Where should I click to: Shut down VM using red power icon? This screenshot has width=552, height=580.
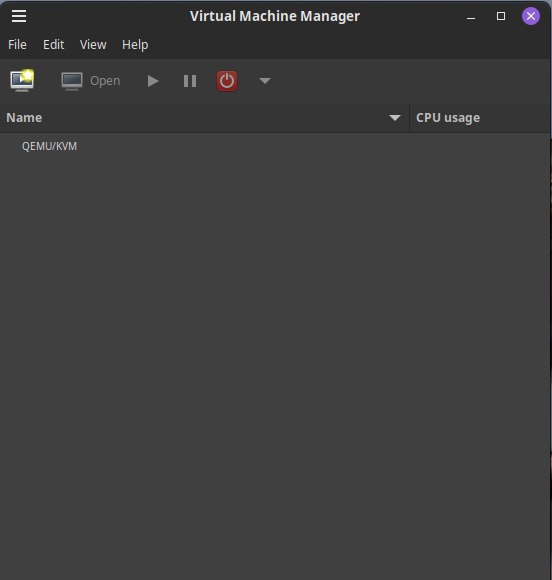(227, 81)
